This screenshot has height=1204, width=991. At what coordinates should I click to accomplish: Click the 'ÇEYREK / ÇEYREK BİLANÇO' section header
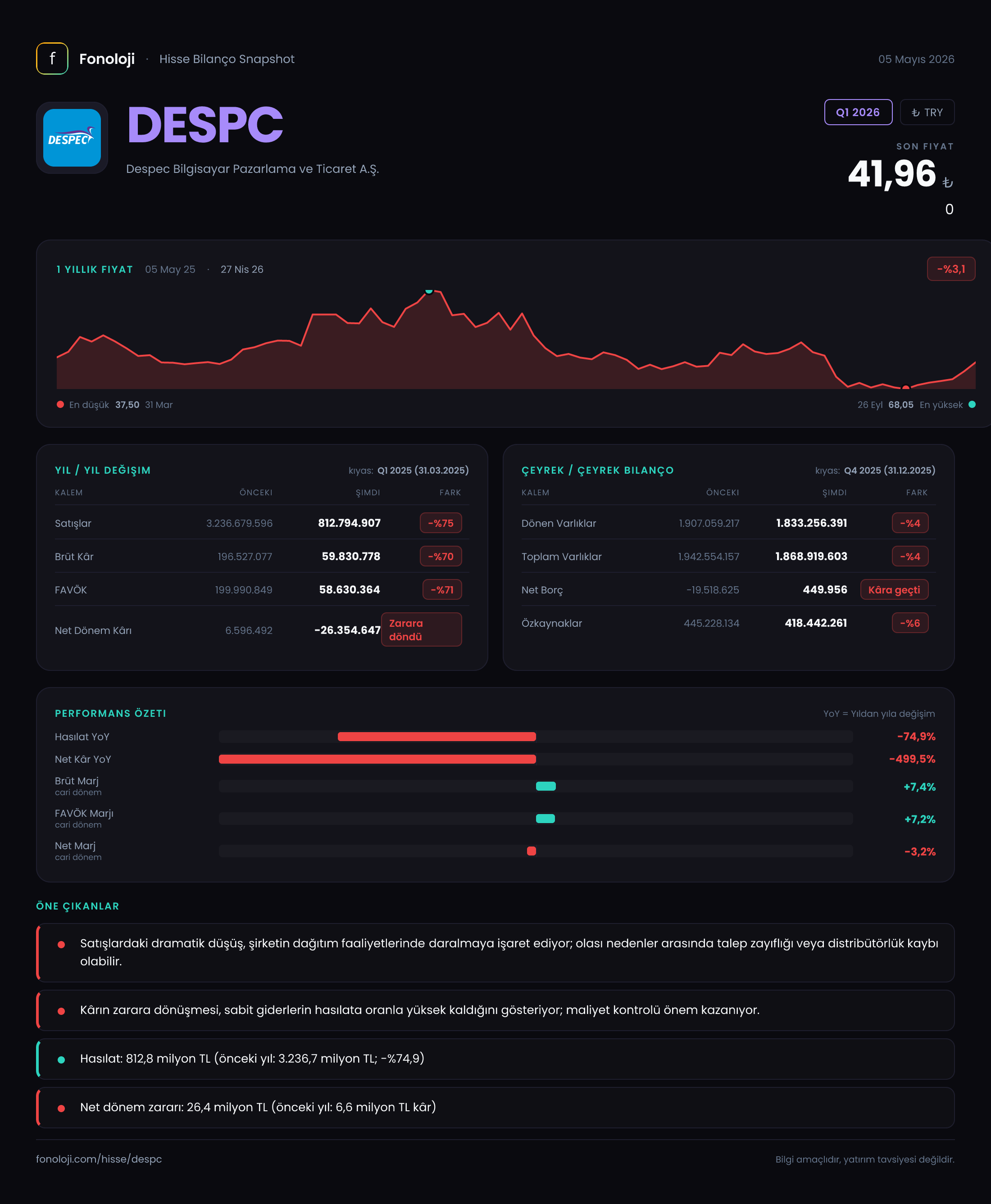click(598, 470)
